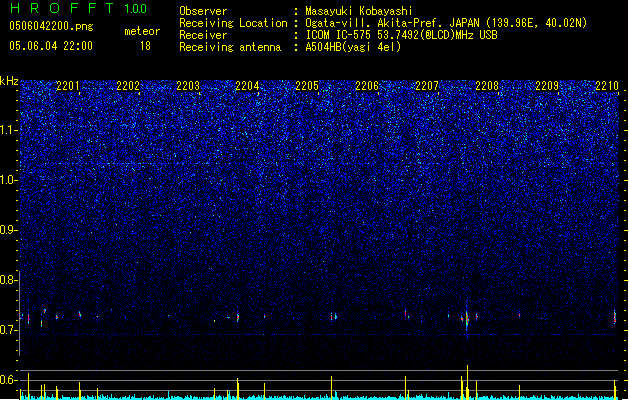Click the 0.6 kHz axis label
This screenshot has height=400, width=629.
click(x=8, y=380)
